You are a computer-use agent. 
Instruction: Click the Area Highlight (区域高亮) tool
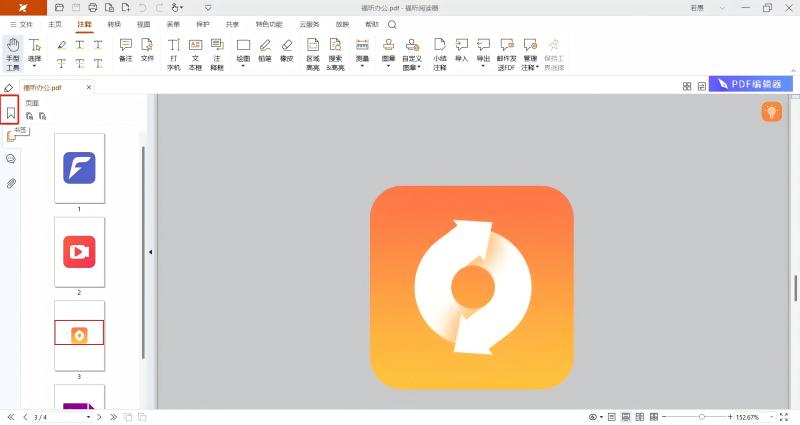pos(313,54)
